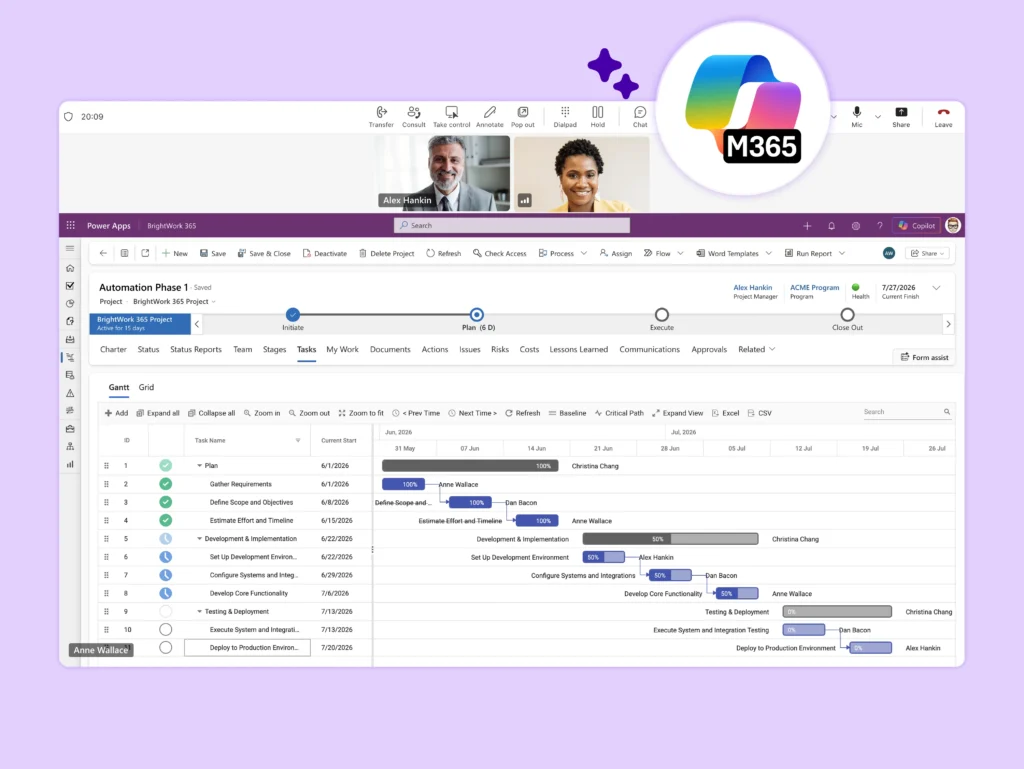Open Form assist
Viewport: 1024px width, 769px height.
click(x=924, y=357)
